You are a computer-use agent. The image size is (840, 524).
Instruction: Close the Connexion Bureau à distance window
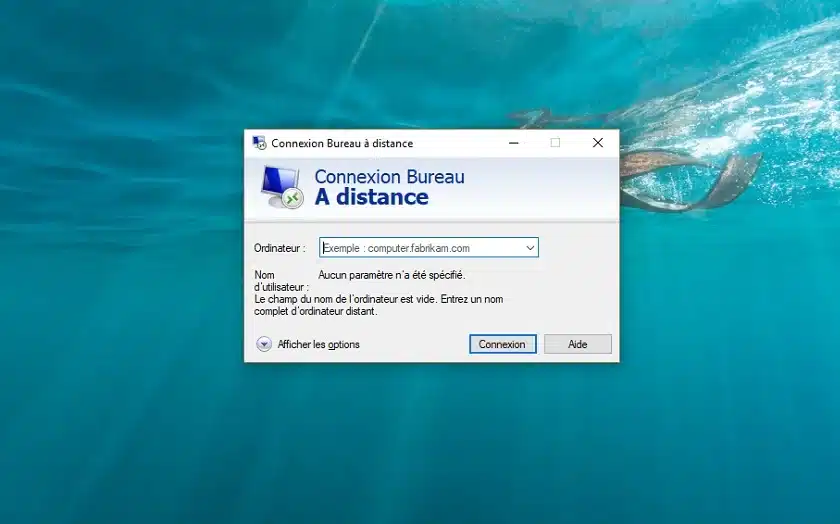click(x=598, y=143)
